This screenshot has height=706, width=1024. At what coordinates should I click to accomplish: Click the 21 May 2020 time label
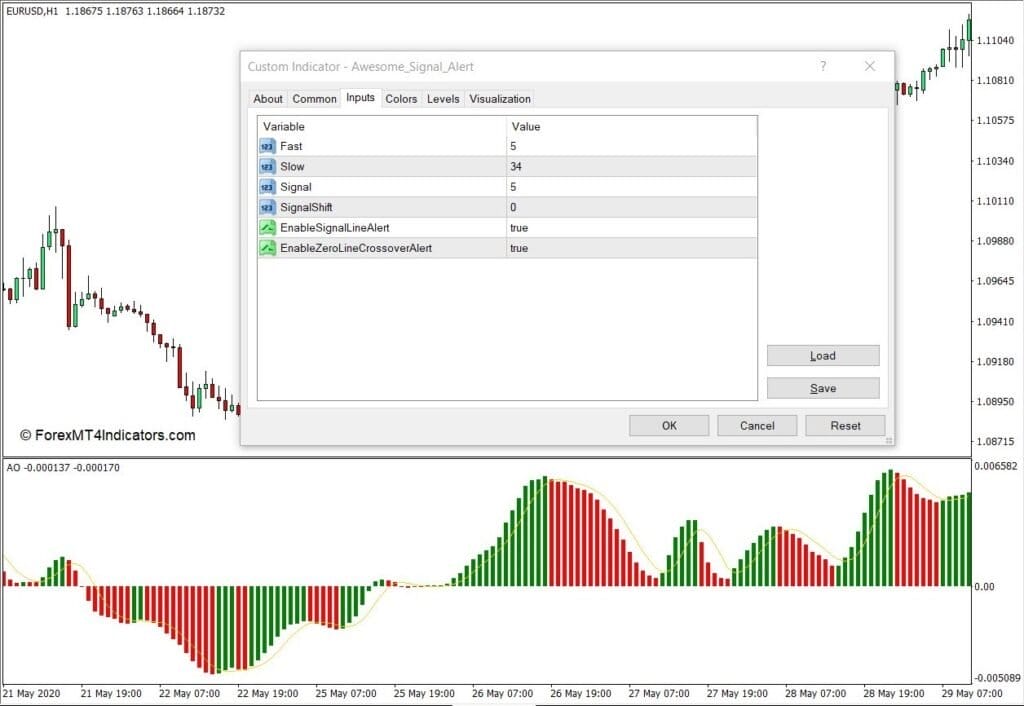tap(31, 693)
